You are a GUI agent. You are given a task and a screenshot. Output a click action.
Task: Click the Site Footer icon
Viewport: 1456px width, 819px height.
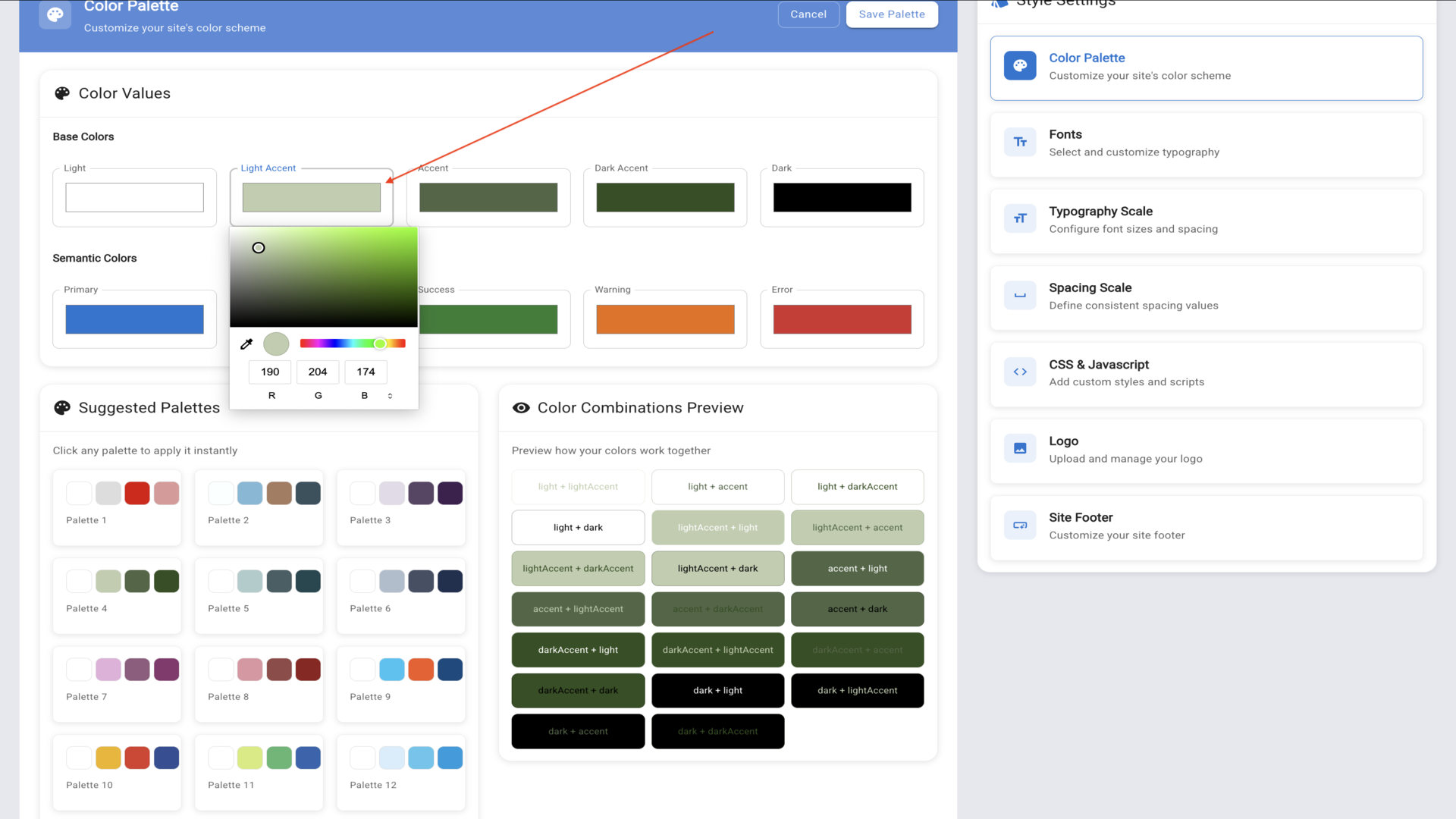pos(1020,526)
